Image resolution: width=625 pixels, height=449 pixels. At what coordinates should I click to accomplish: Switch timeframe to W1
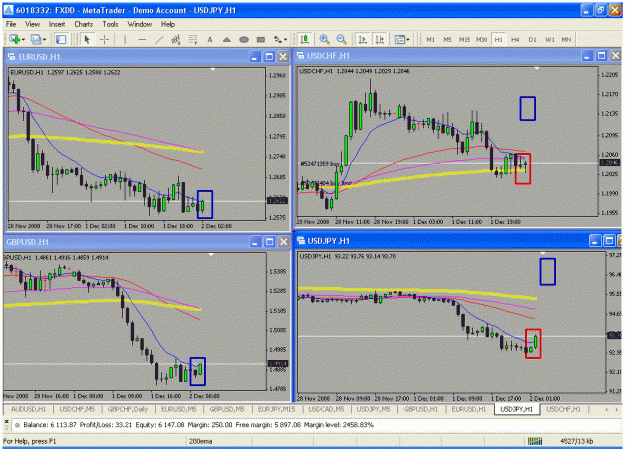pyautogui.click(x=550, y=39)
